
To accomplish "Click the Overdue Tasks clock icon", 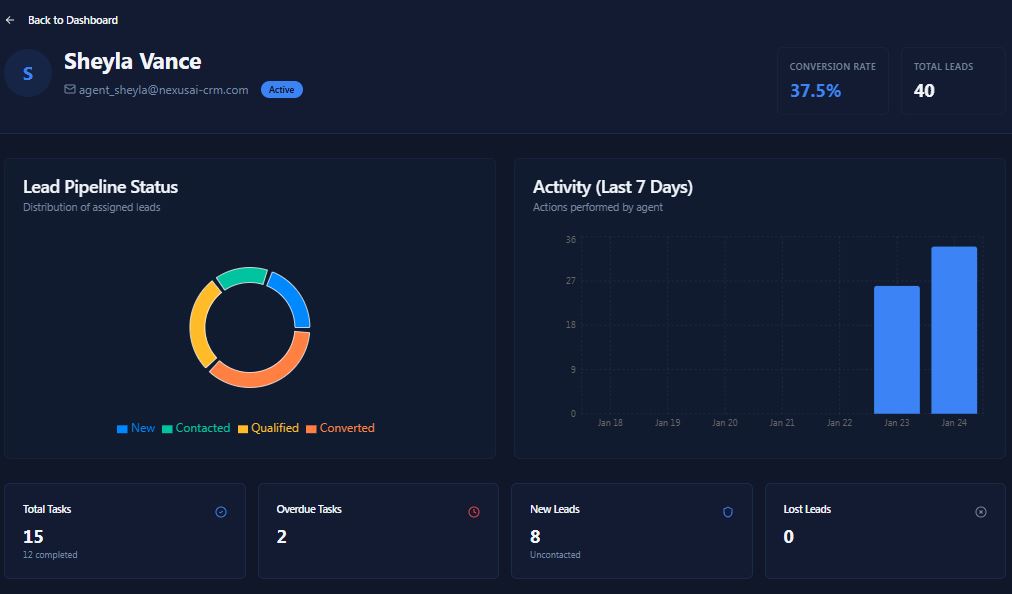I will coord(474,512).
